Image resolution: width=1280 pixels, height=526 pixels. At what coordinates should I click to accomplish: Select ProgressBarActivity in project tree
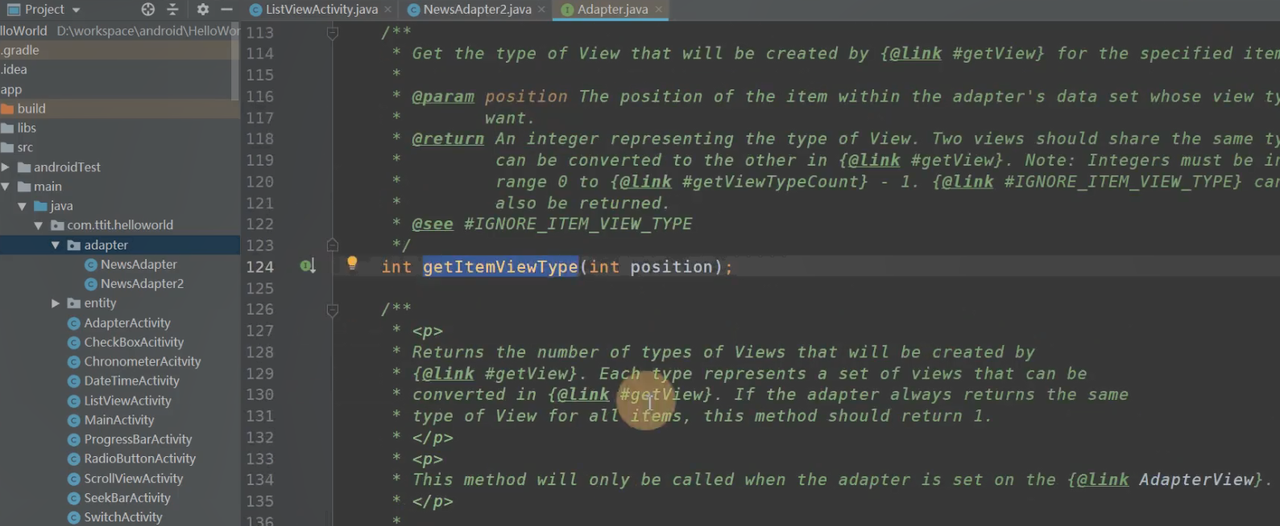138,440
